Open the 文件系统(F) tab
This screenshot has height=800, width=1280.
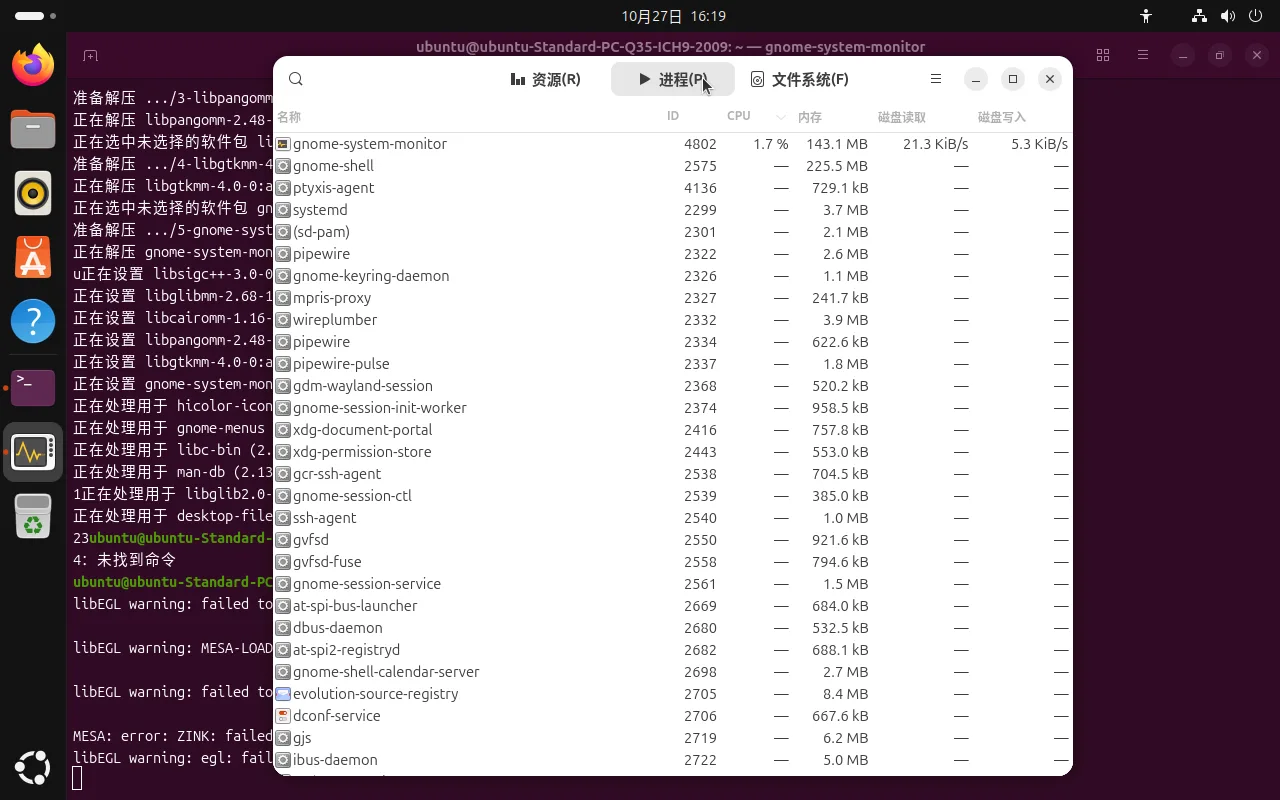[800, 79]
